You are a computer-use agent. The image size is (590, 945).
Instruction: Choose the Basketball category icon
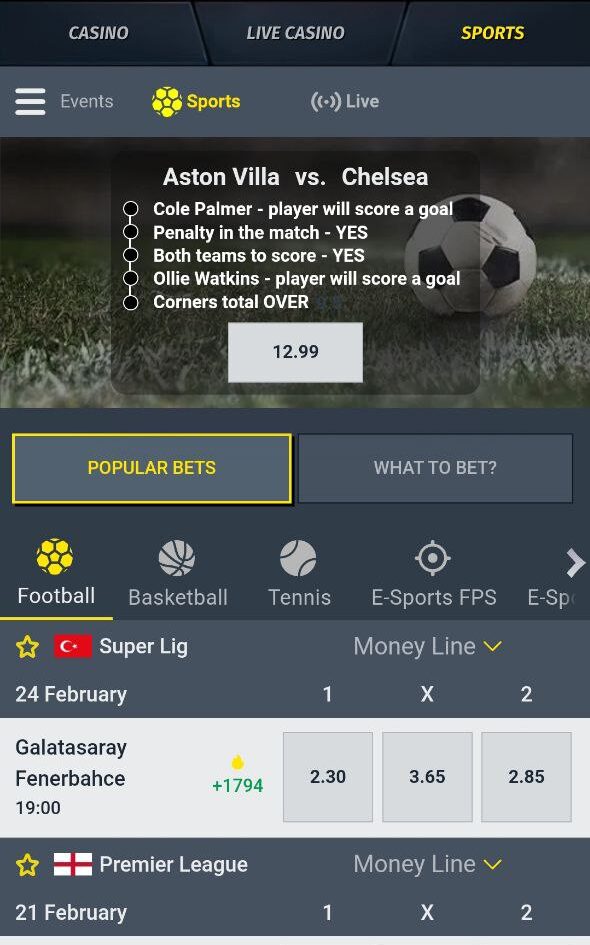pyautogui.click(x=177, y=558)
